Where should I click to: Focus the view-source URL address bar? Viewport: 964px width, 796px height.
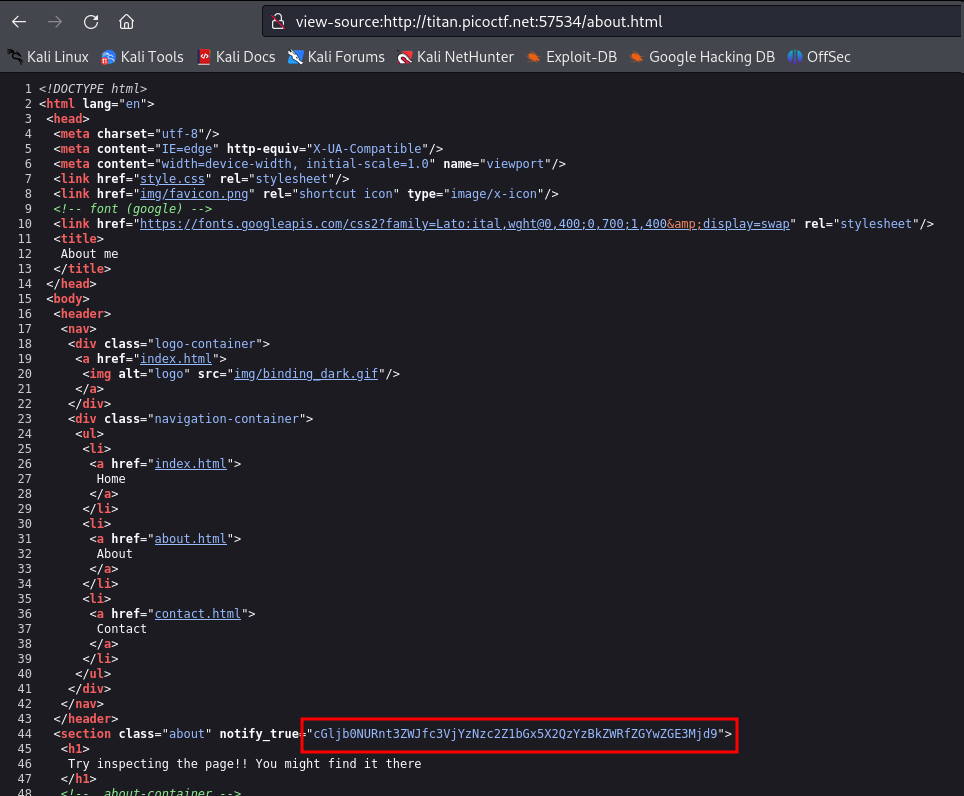(612, 22)
